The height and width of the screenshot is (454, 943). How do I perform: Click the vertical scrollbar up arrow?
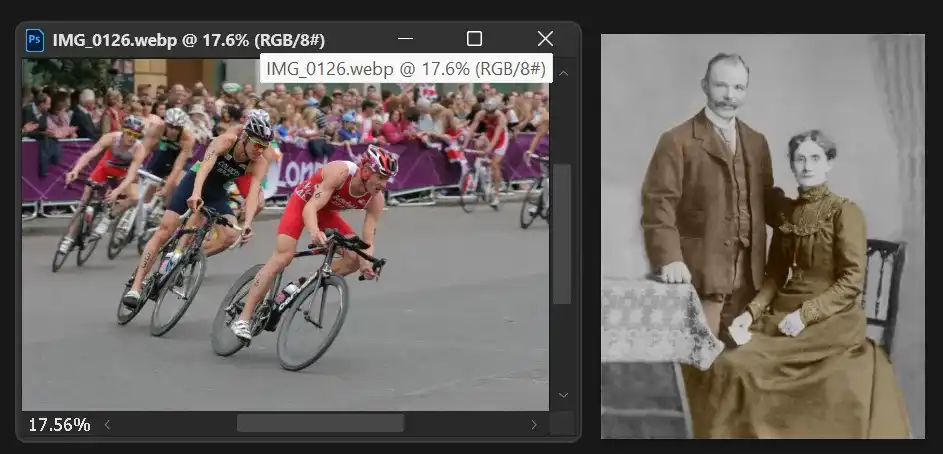pyautogui.click(x=563, y=73)
